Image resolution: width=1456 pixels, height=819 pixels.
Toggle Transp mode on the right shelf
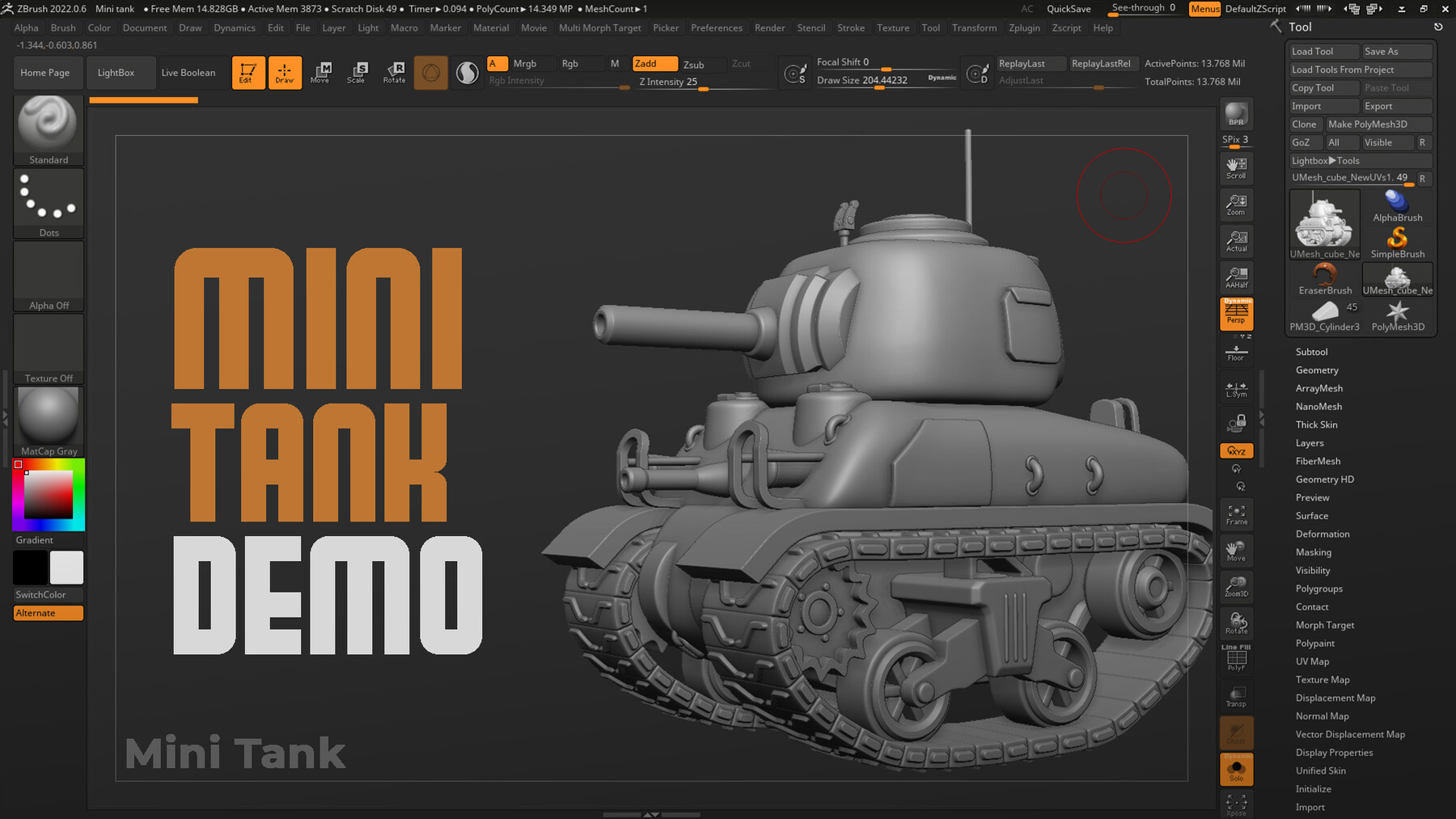(x=1236, y=695)
